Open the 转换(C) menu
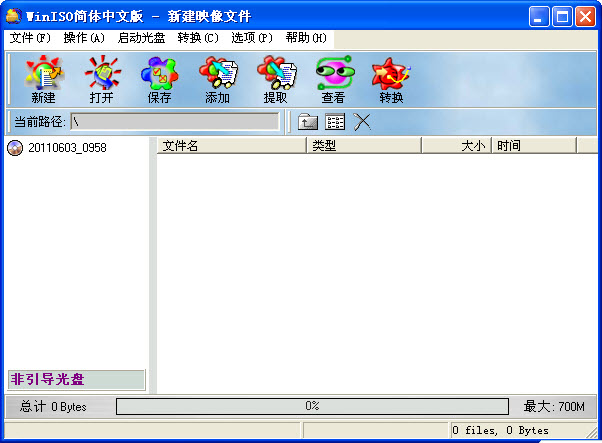The width and height of the screenshot is (602, 443). pyautogui.click(x=198, y=38)
